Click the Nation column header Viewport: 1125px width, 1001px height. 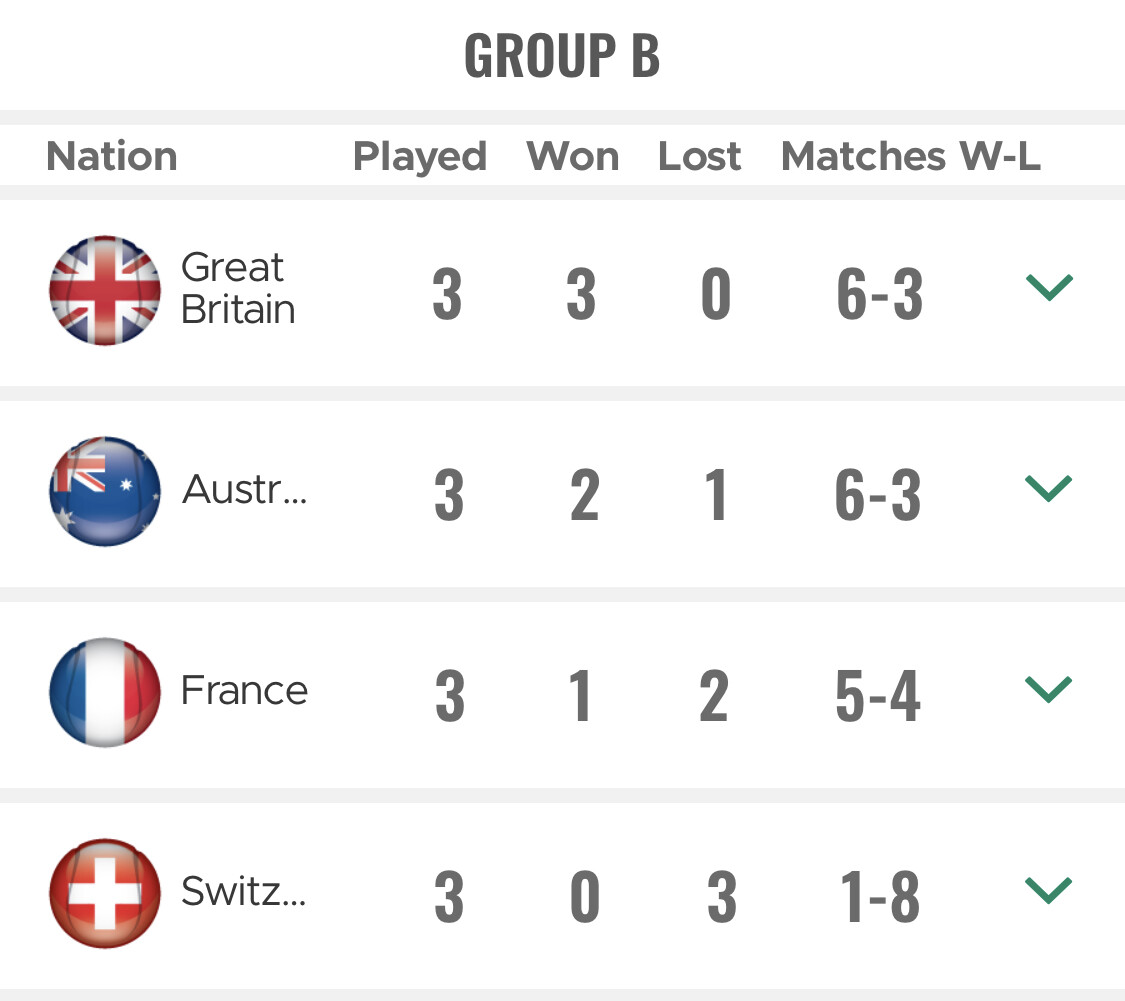112,156
